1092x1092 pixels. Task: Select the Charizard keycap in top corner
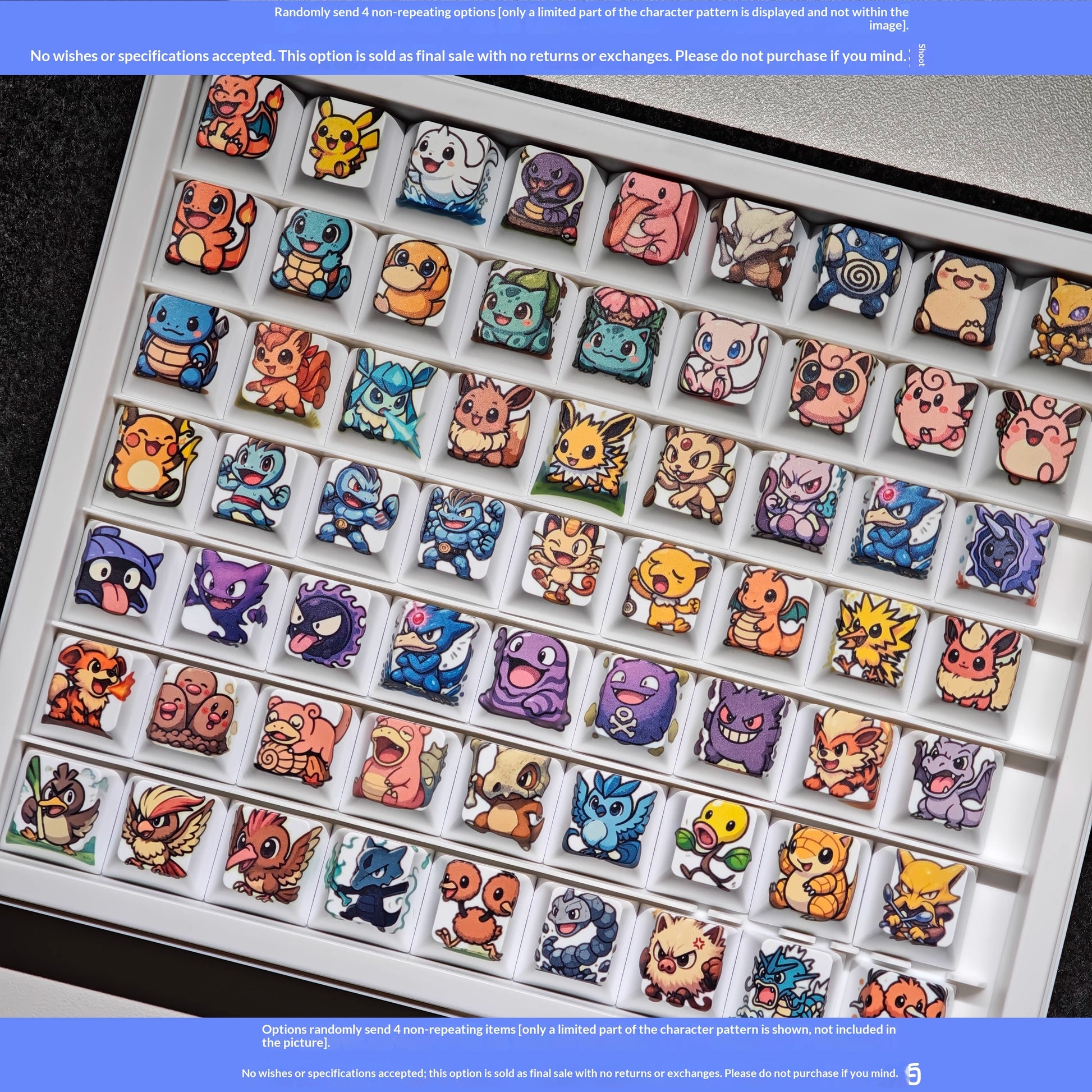click(240, 116)
